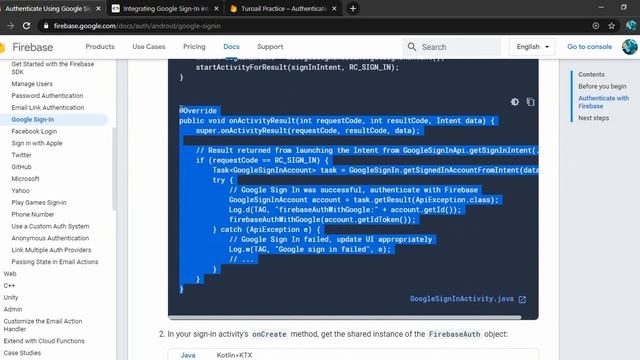Open Twitter in sidebar
Viewport: 640px width, 360px height.
tap(21, 155)
